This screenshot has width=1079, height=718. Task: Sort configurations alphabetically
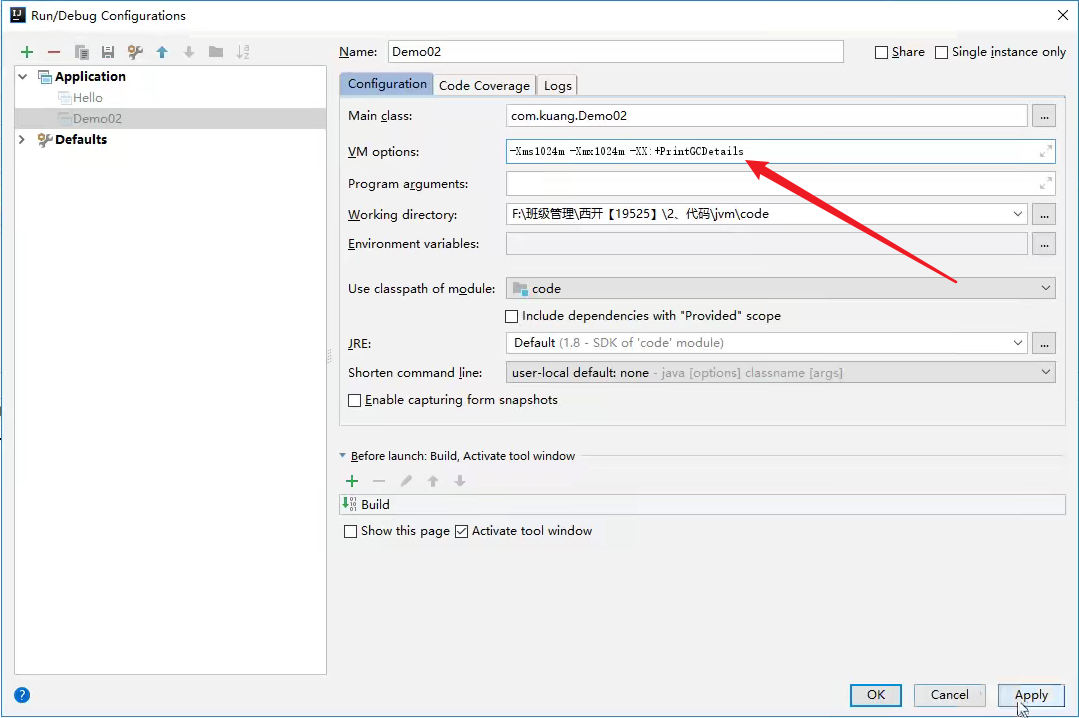(243, 52)
